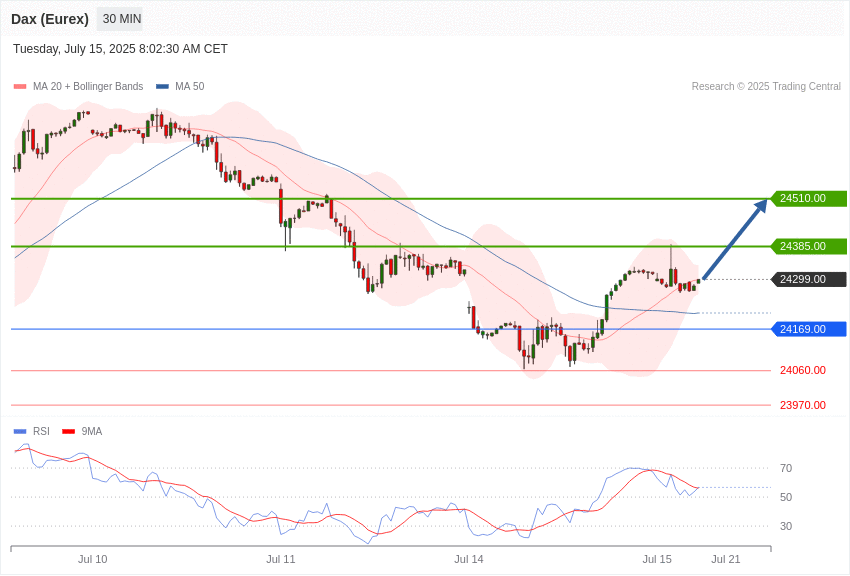Image resolution: width=850 pixels, height=576 pixels.
Task: Click the 24060.00 support level label
Action: [803, 370]
